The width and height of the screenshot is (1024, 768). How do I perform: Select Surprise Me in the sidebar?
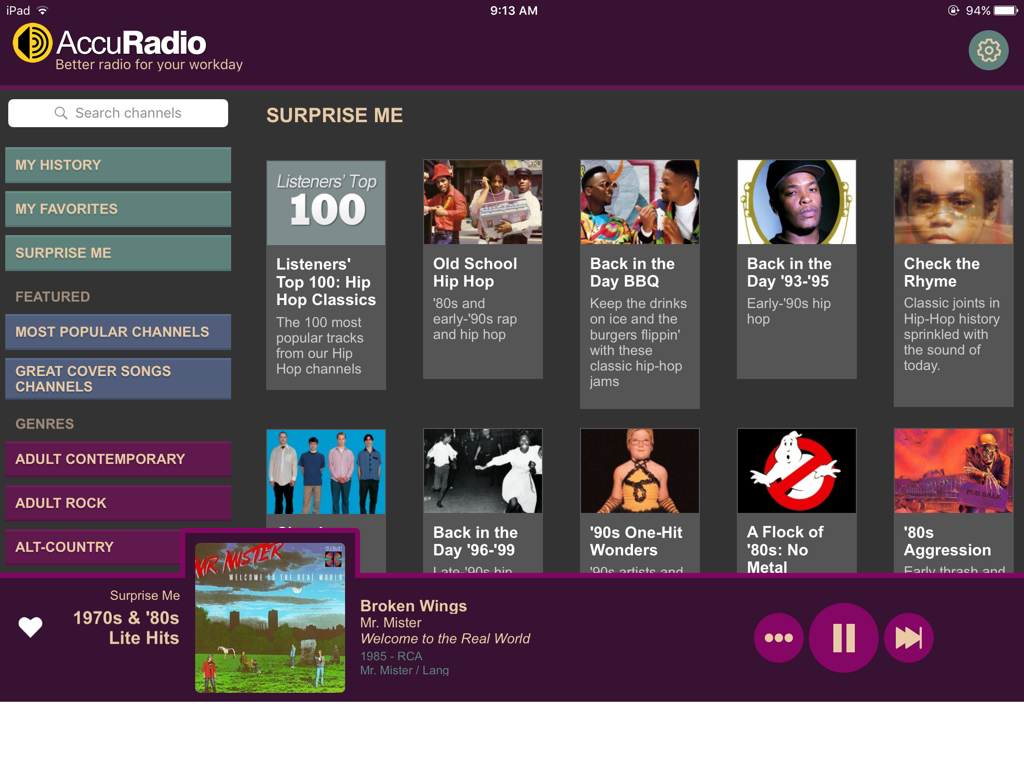click(x=118, y=253)
